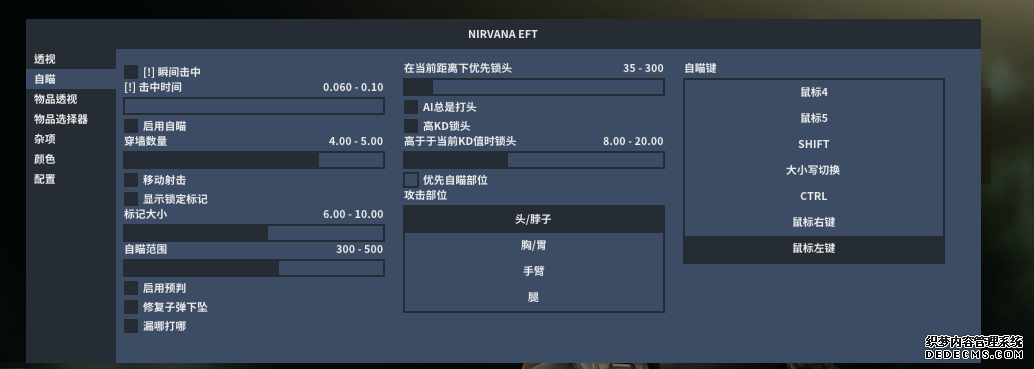Enable the 启用自瞄 checkbox
Viewport: 1034px width, 369px height.
tap(131, 126)
